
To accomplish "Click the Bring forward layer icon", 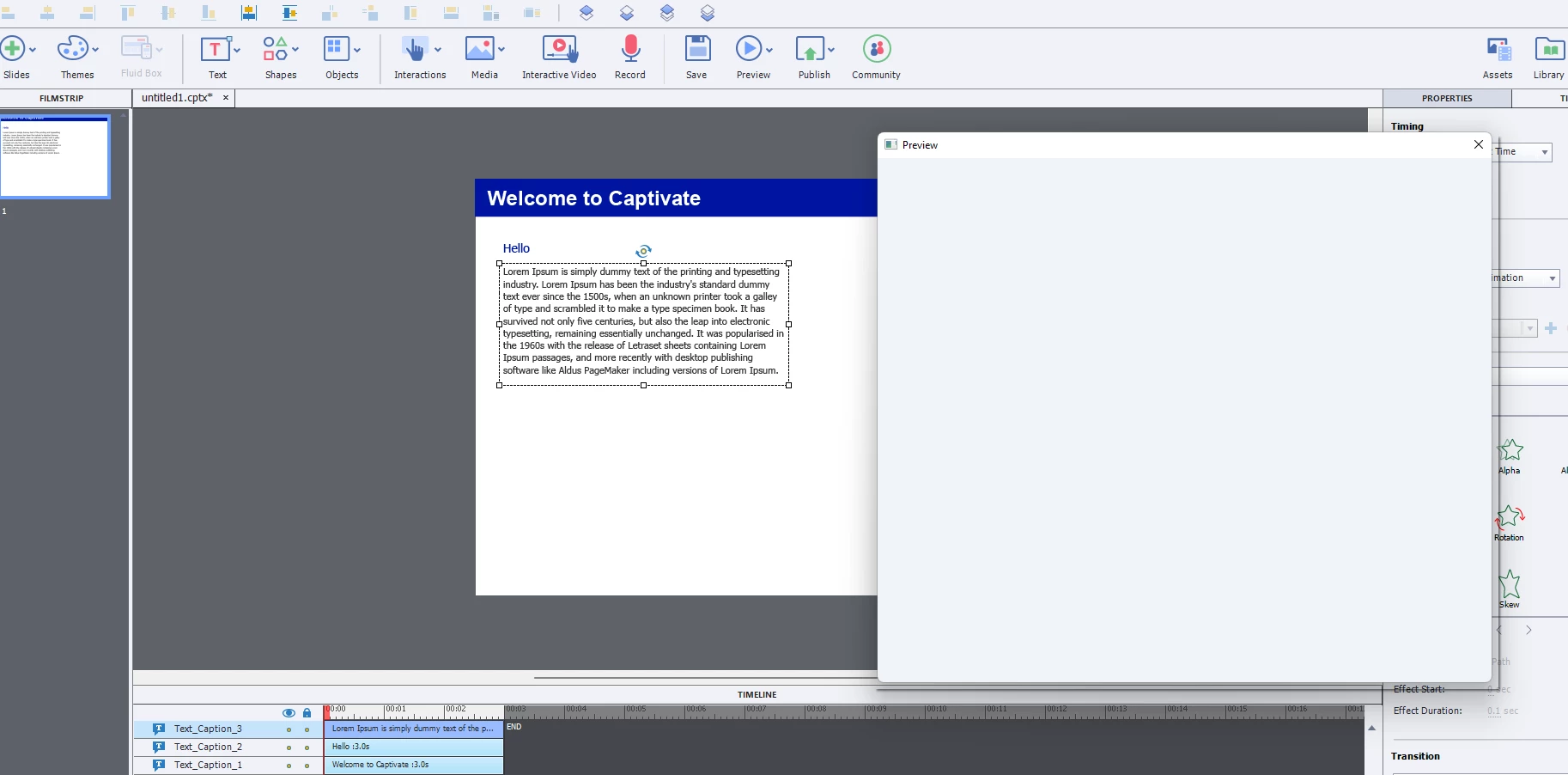I will pyautogui.click(x=586, y=13).
